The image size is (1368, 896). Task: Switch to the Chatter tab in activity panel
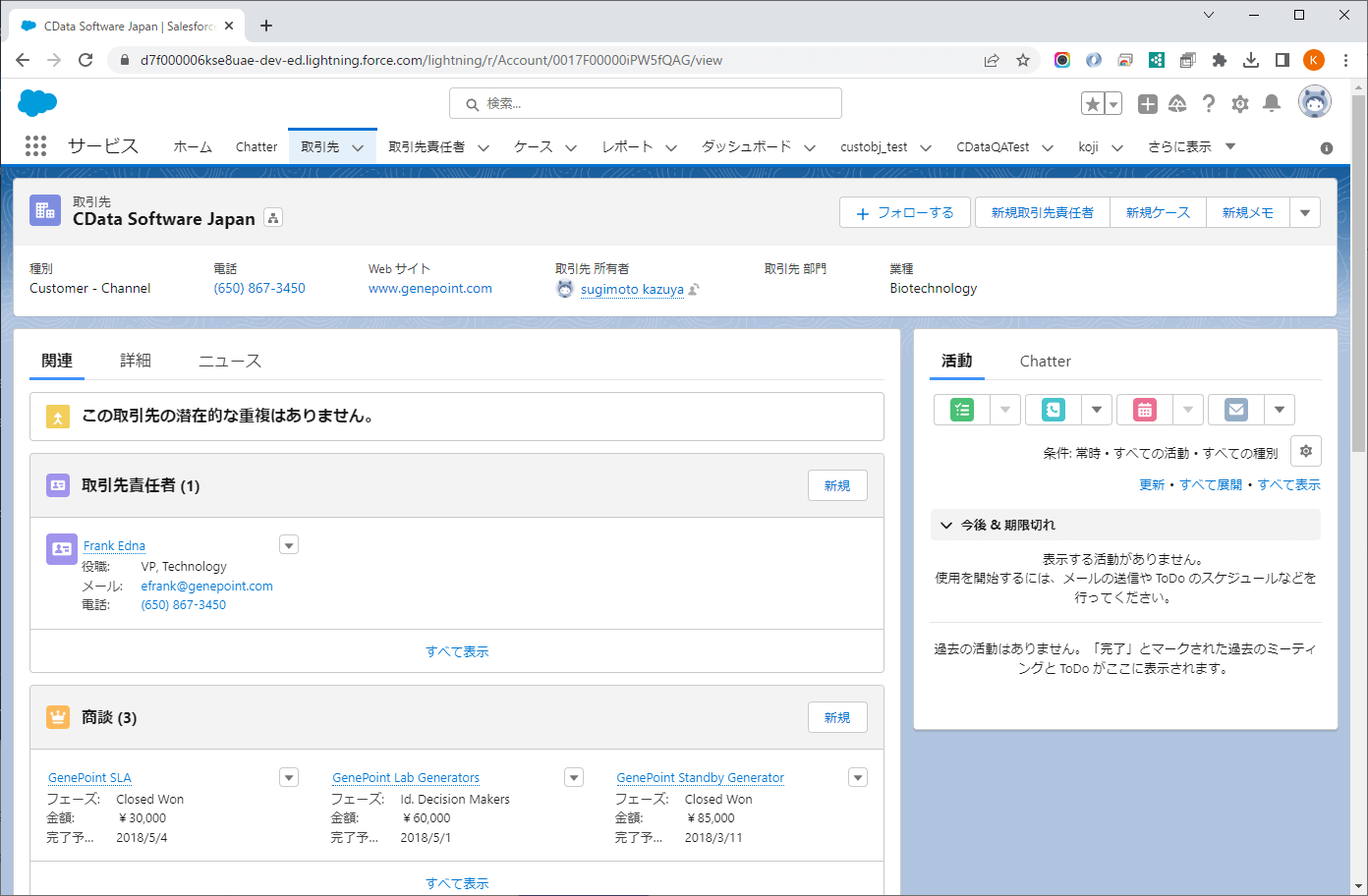point(1045,361)
